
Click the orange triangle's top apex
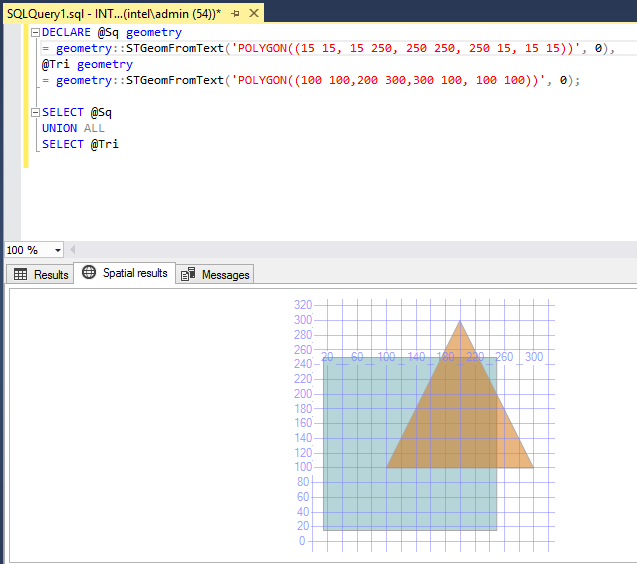[459, 326]
